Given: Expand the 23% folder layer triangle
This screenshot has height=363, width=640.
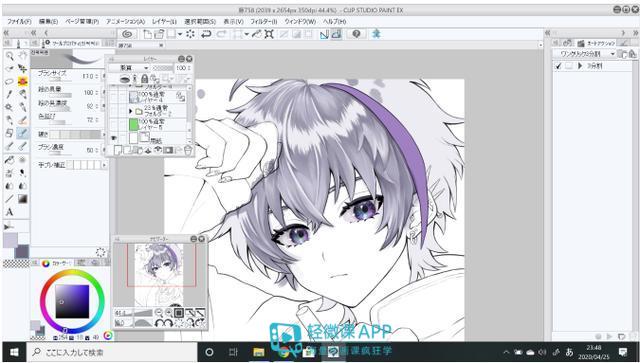Looking at the screenshot, I should [x=131, y=111].
